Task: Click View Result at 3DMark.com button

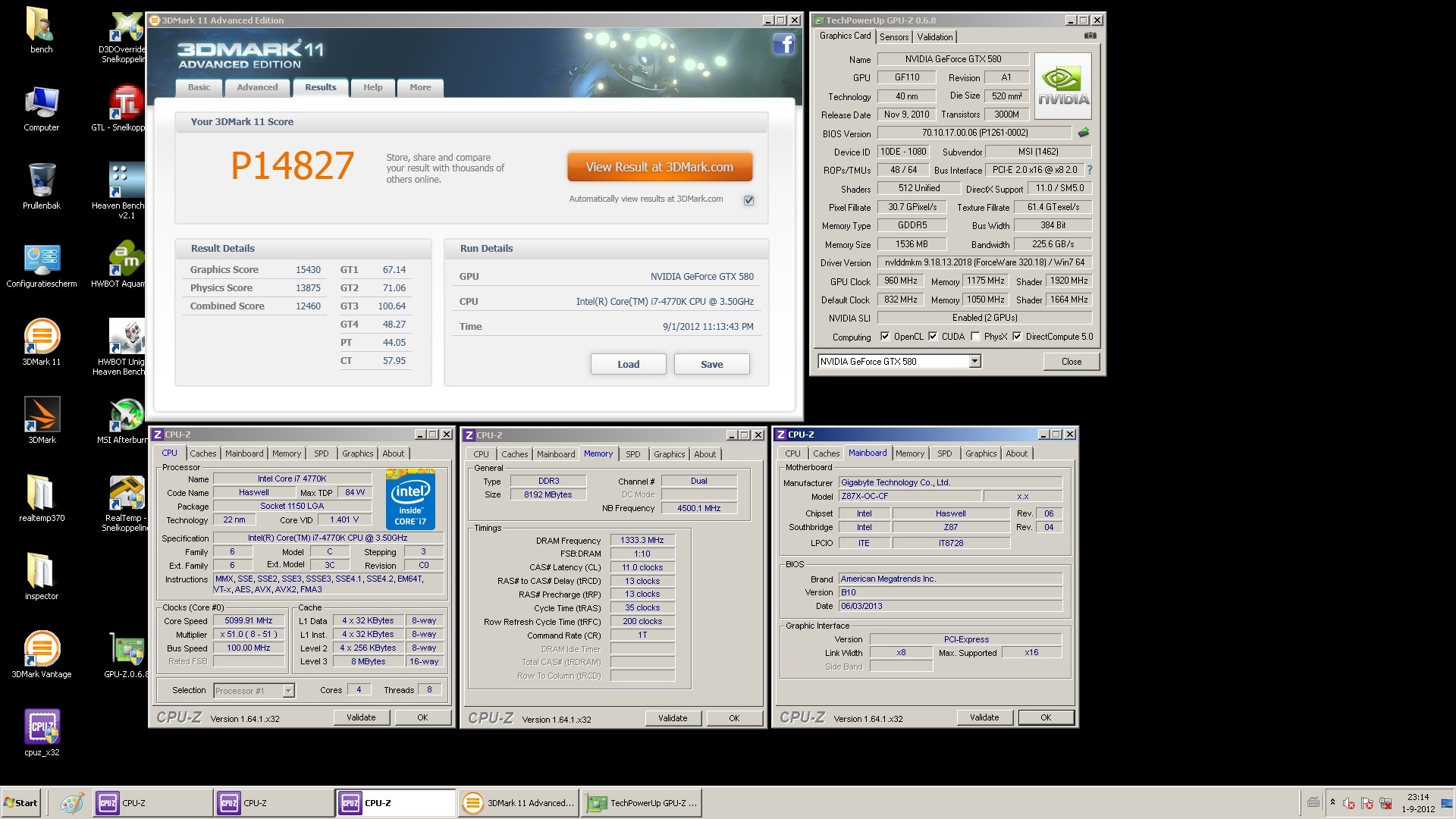Action: (659, 167)
